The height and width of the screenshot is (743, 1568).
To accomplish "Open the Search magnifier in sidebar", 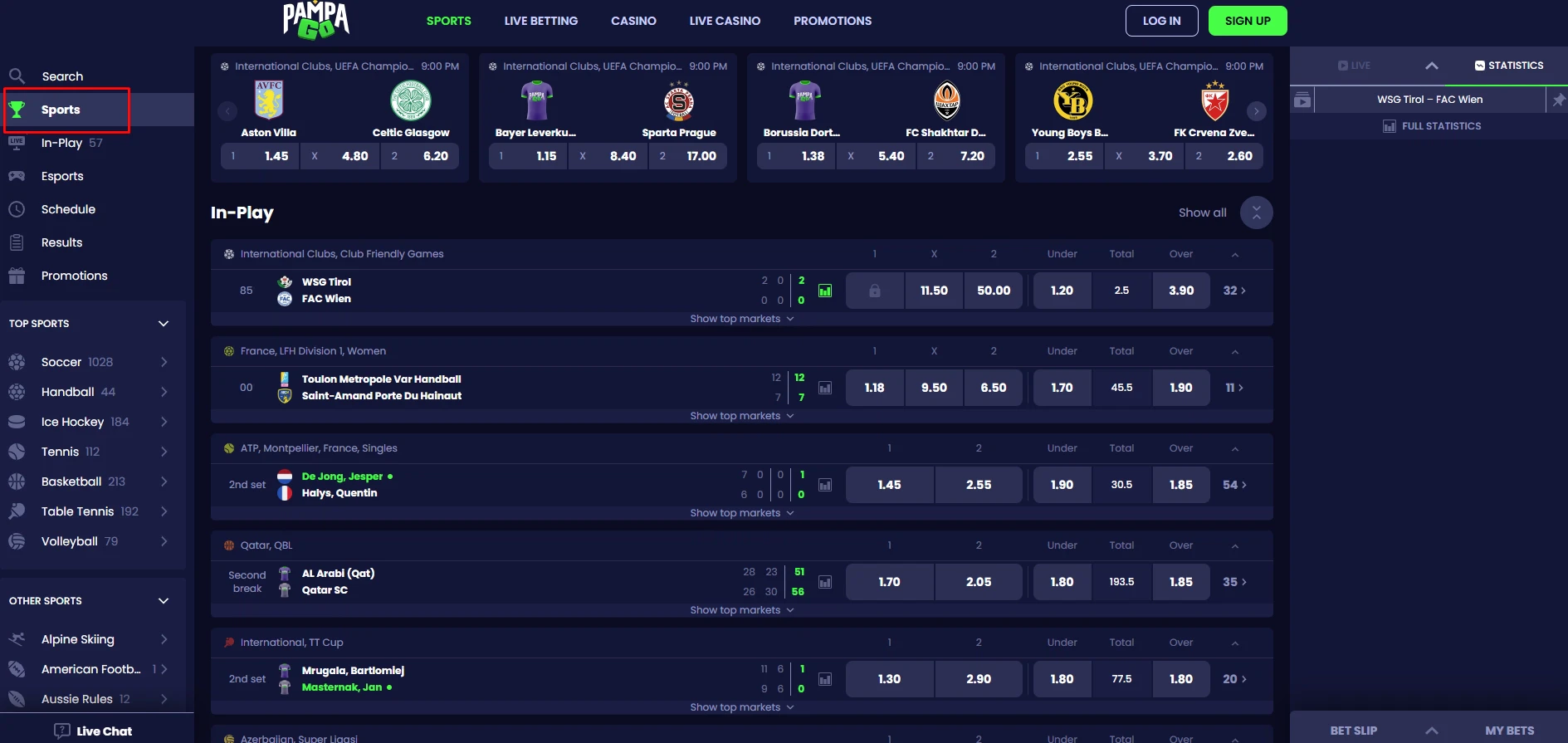I will coord(17,76).
